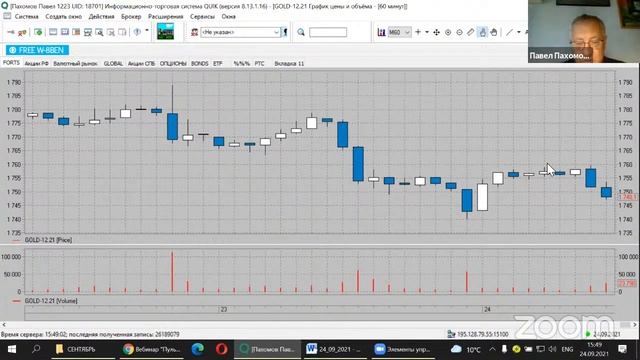Open the first table window icon
The height and width of the screenshot is (360, 640).
53,32
